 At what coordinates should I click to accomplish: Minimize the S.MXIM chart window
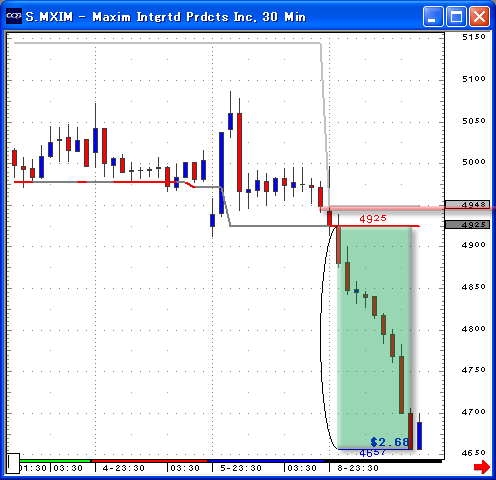433,16
